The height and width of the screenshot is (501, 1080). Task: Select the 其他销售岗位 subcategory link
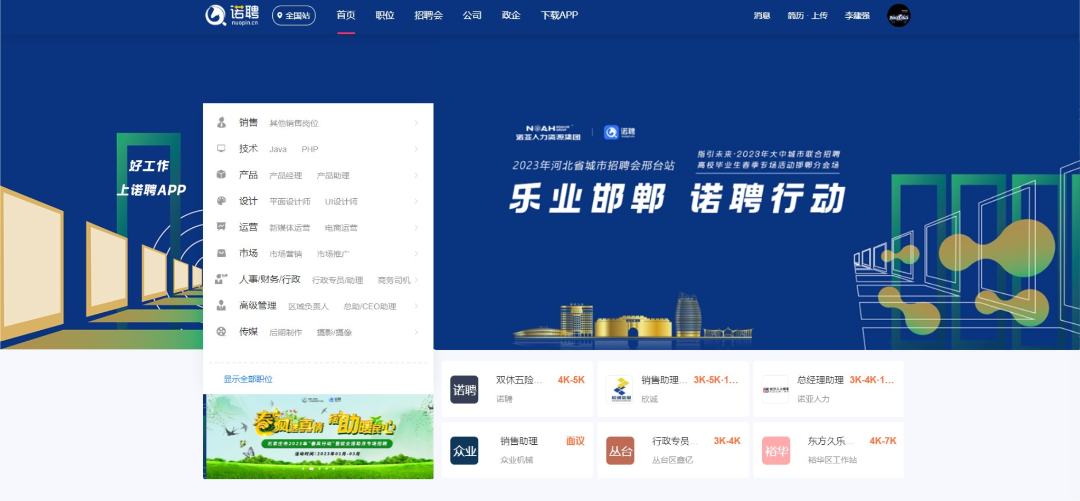pyautogui.click(x=293, y=123)
